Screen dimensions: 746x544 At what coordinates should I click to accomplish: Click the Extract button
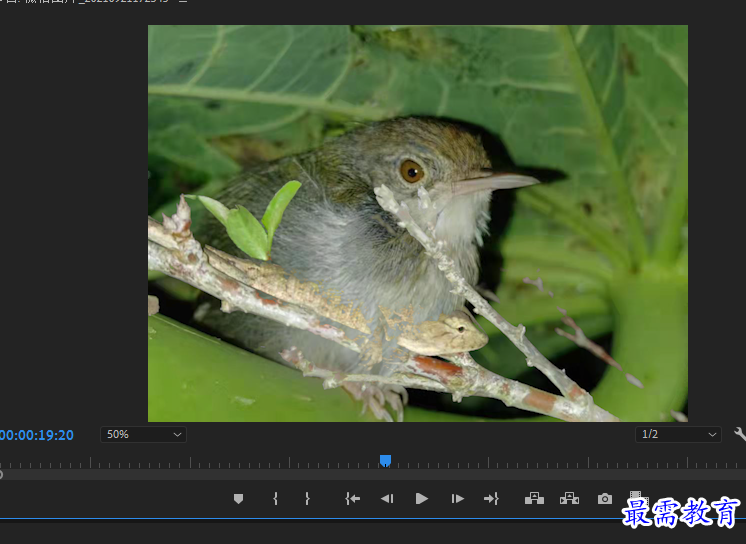(x=569, y=498)
